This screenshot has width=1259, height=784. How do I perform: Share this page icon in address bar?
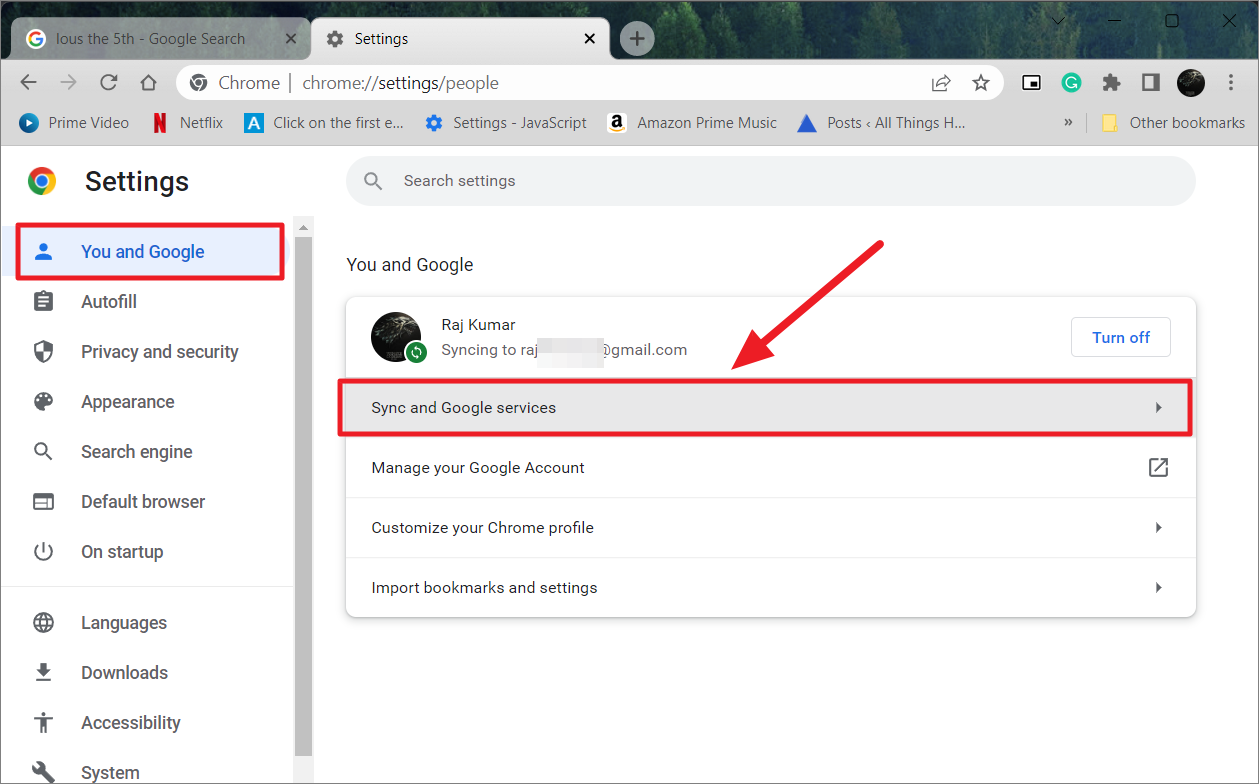point(941,83)
